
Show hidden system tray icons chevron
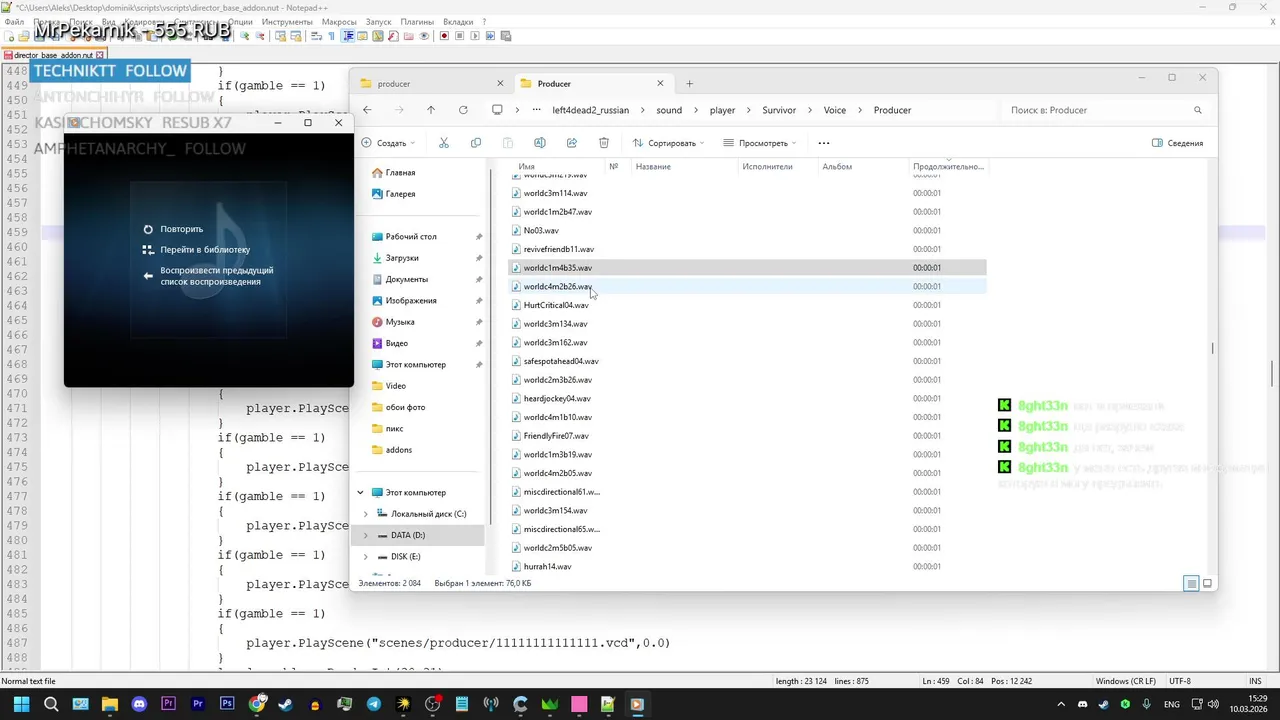point(1061,704)
